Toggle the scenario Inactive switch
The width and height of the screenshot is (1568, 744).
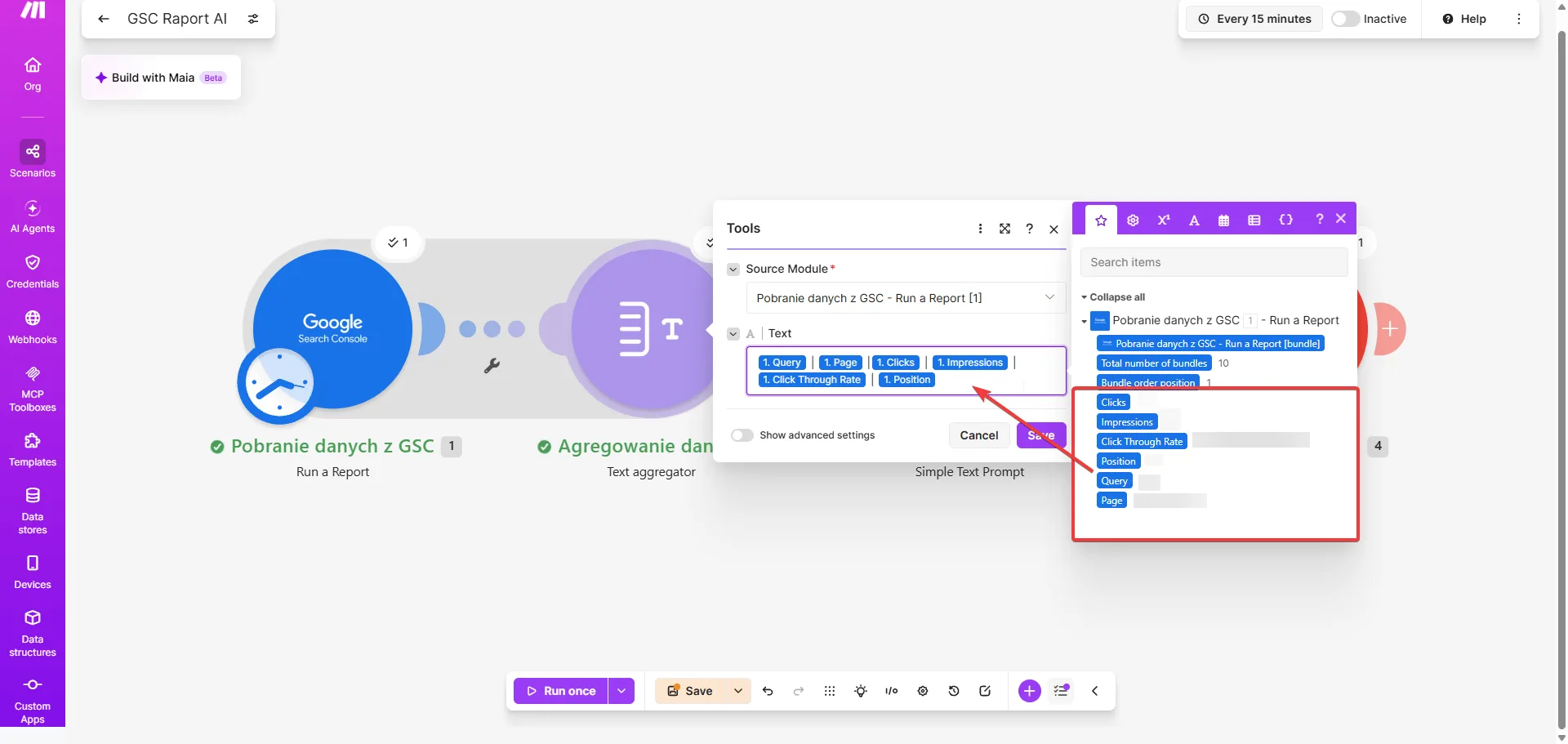pyautogui.click(x=1345, y=19)
